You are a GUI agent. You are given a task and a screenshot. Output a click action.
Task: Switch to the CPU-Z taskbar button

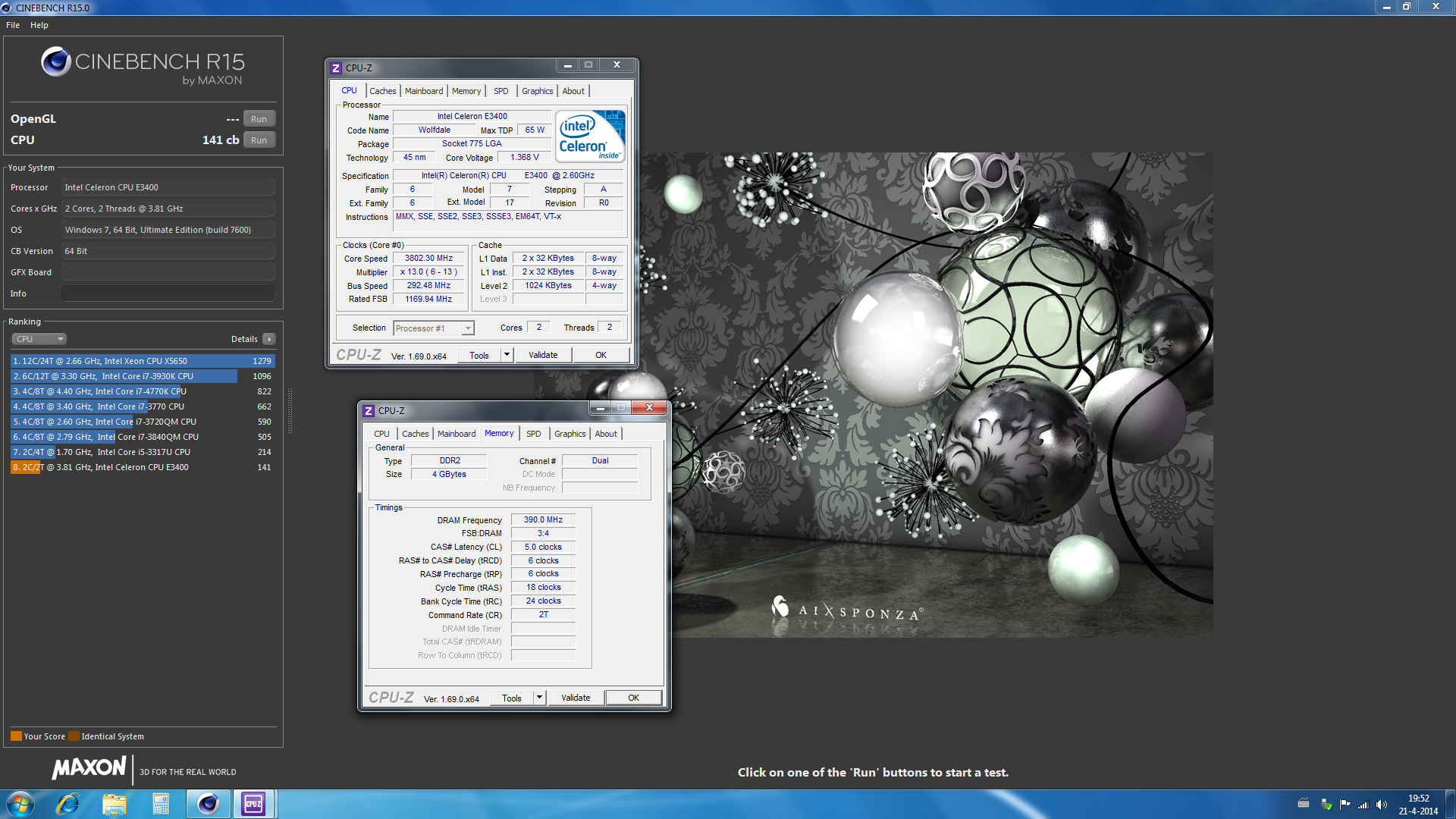pos(253,804)
